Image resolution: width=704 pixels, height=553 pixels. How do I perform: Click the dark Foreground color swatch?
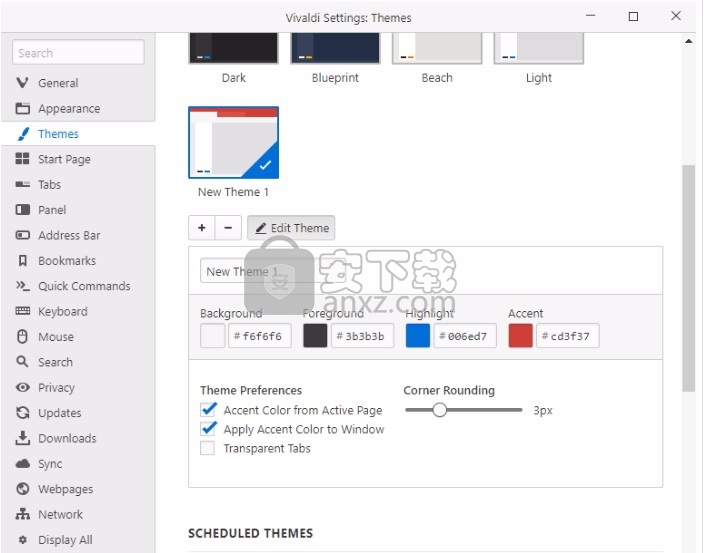coord(315,336)
